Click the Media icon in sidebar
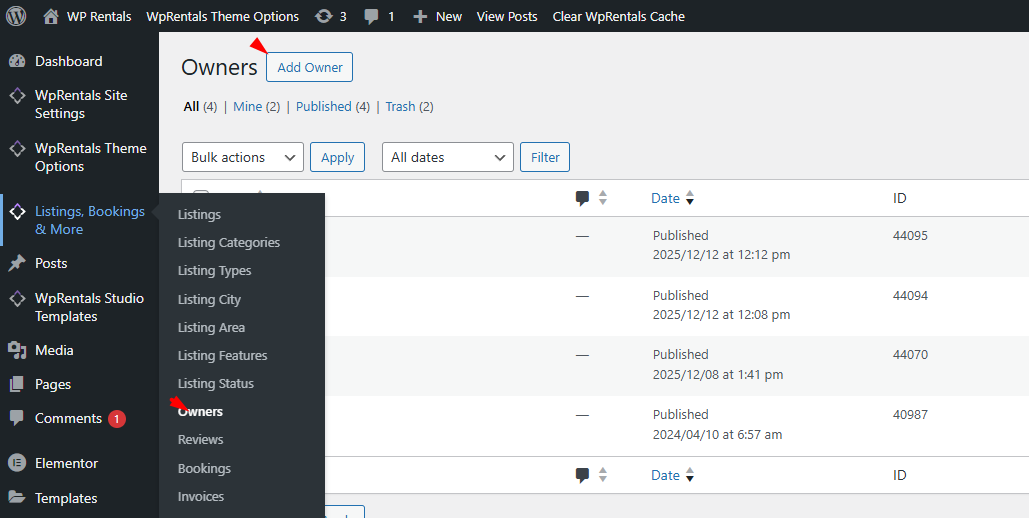This screenshot has width=1029, height=518. (x=17, y=350)
